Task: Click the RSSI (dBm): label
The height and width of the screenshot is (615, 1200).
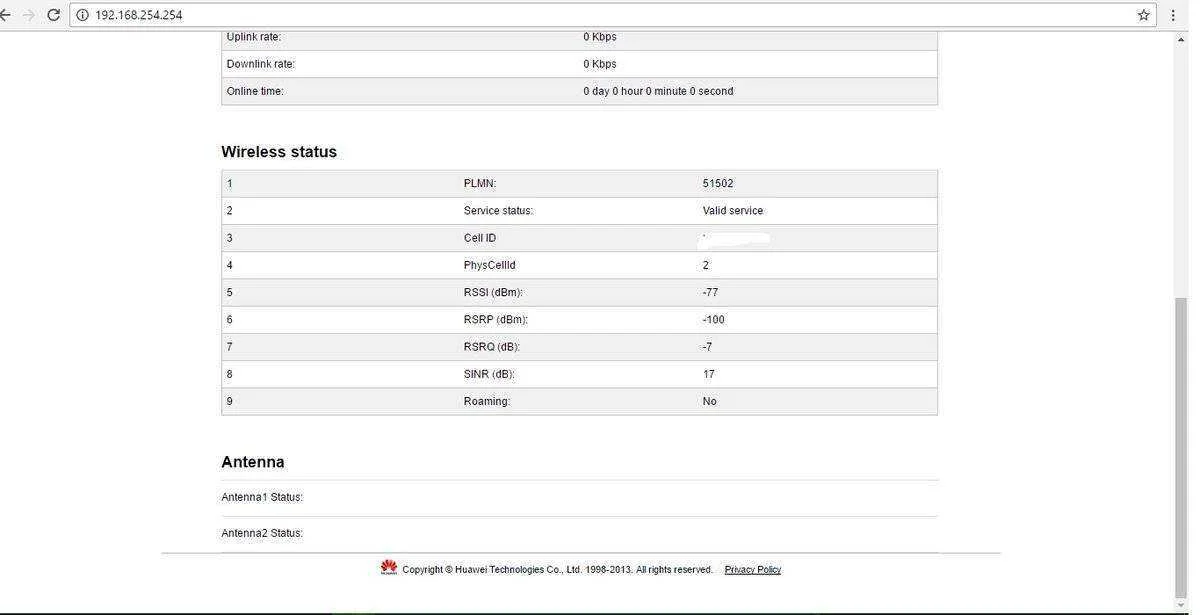Action: pos(493,293)
